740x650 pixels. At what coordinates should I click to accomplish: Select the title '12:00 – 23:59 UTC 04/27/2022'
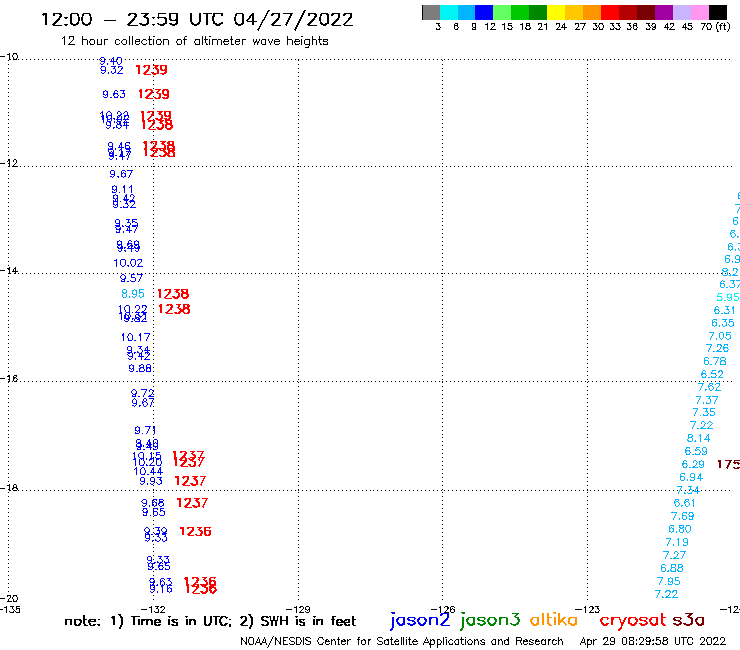197,20
